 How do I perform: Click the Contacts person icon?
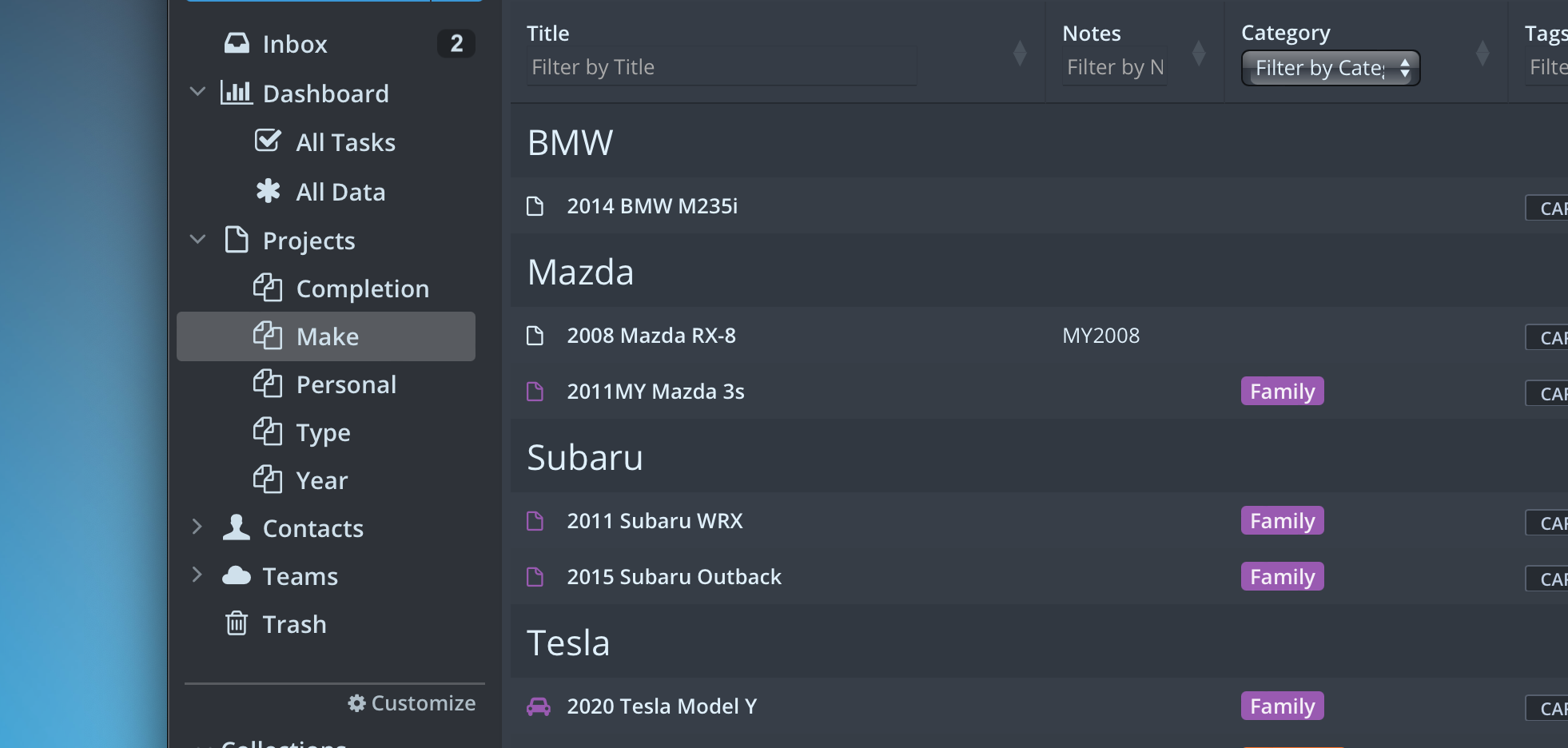(237, 527)
